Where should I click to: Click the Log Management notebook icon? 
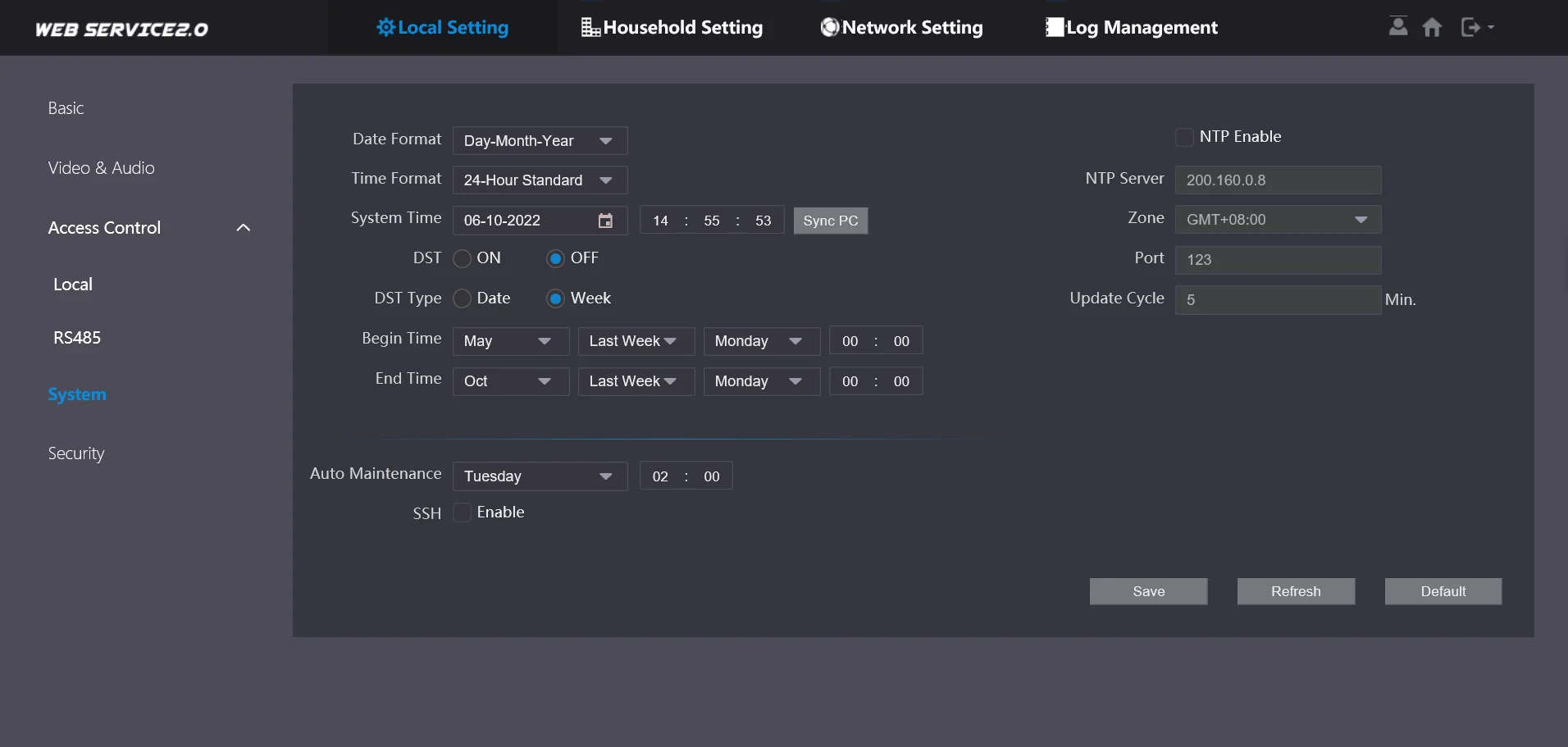coord(1055,28)
